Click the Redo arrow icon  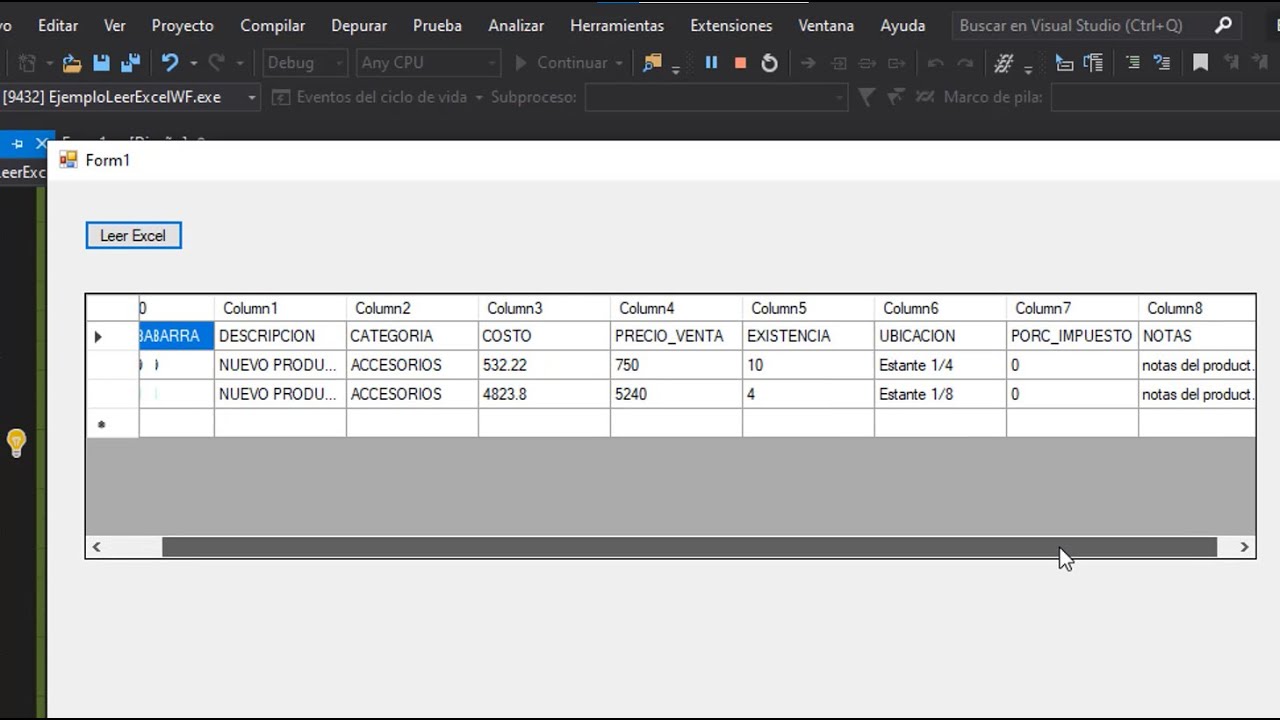[217, 63]
